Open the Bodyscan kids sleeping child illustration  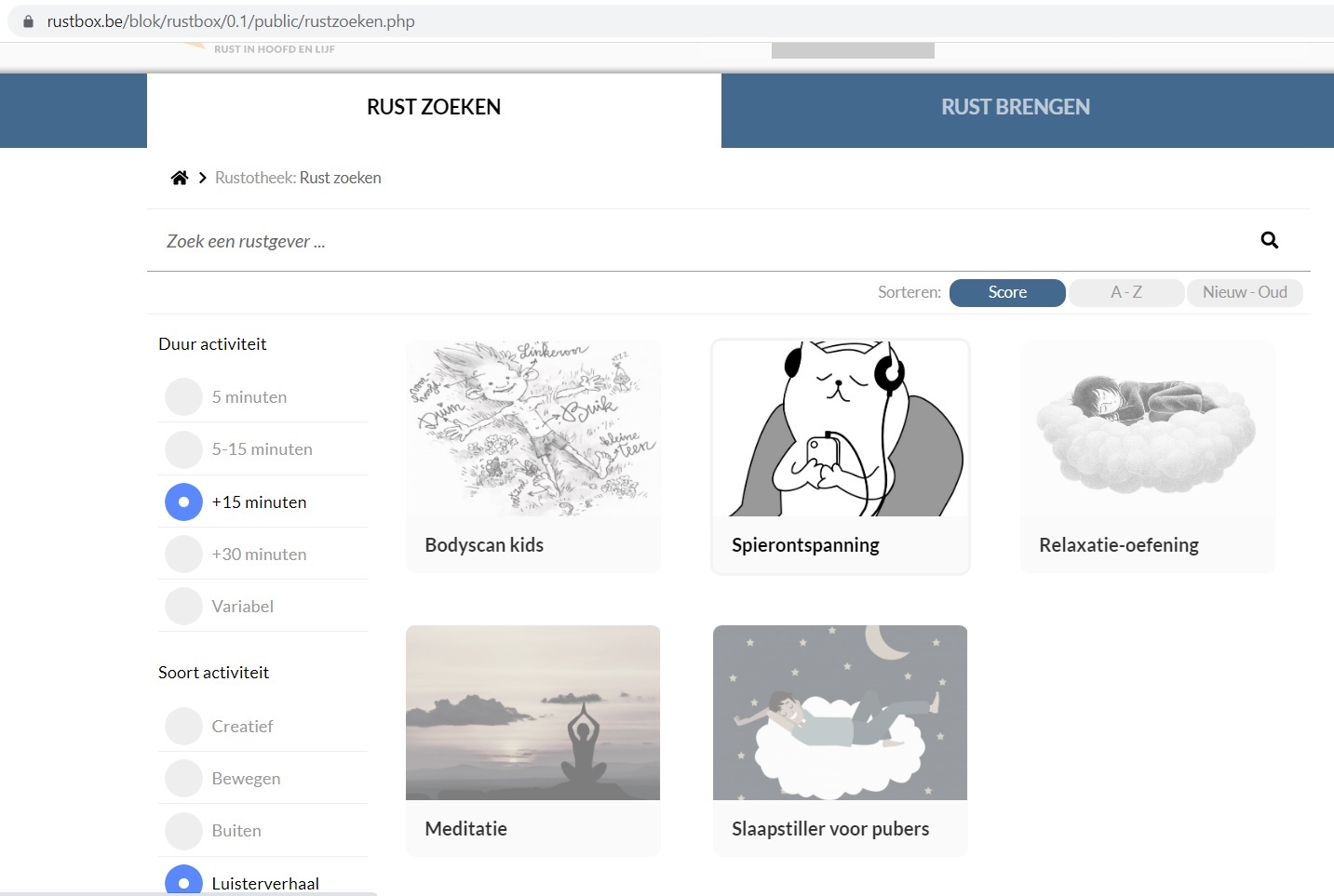532,428
